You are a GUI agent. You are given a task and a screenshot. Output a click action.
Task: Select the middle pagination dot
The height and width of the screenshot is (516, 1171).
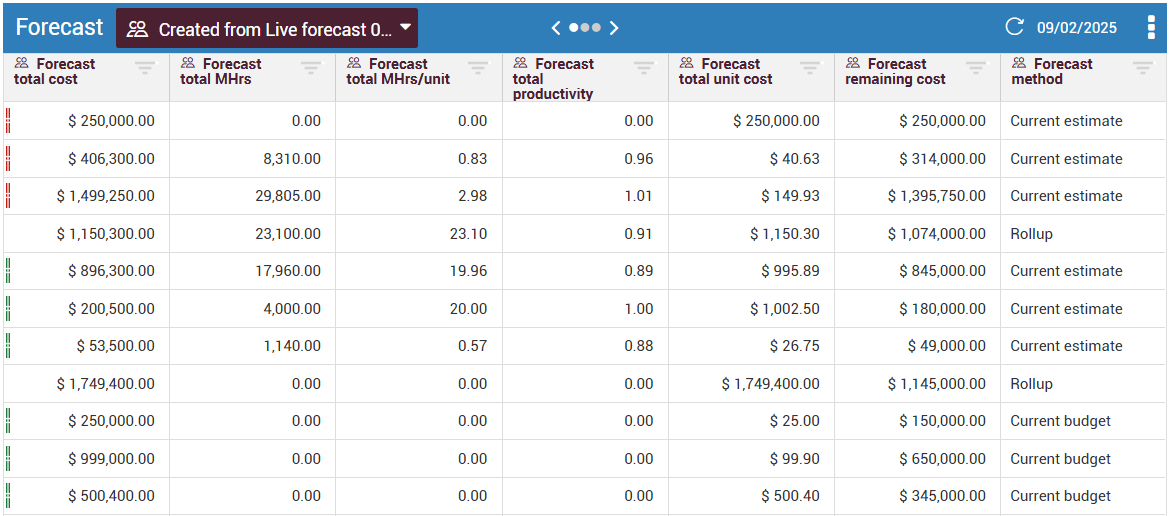[585, 28]
